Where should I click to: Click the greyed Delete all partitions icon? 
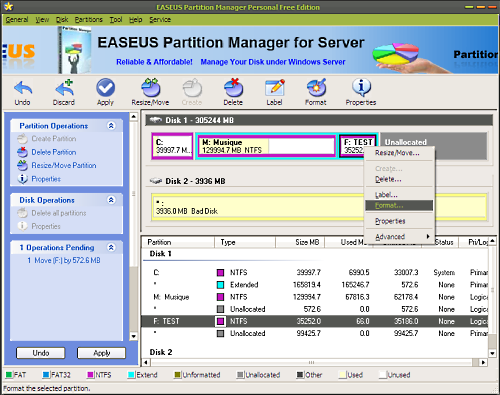click(x=22, y=213)
